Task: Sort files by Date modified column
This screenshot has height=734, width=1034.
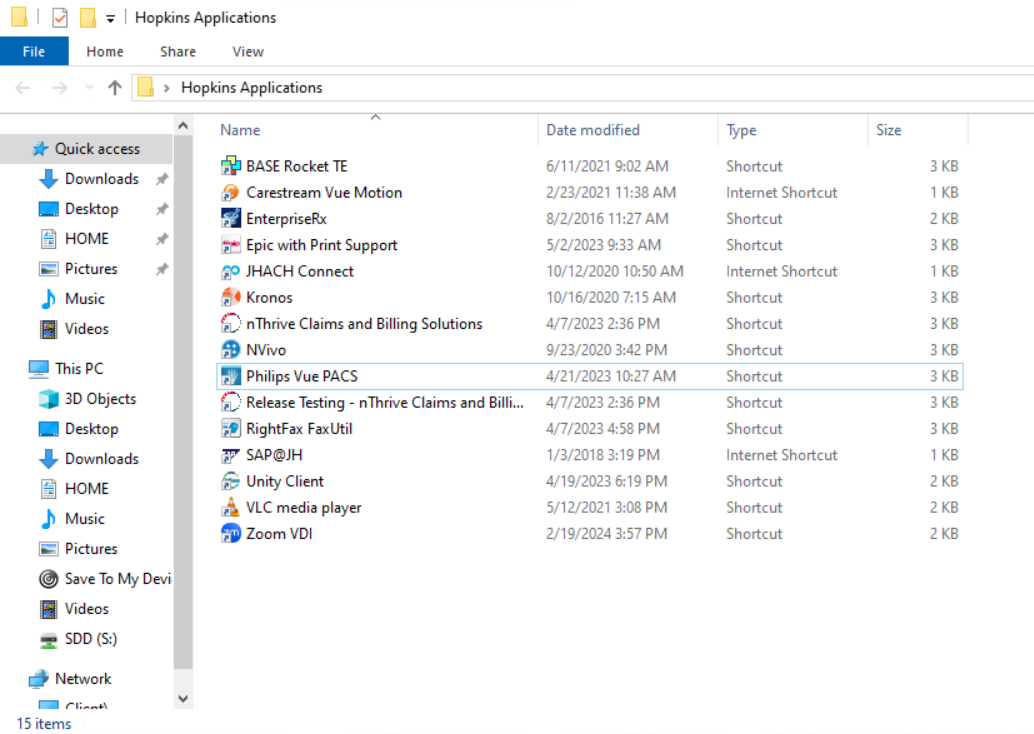Action: coord(592,130)
